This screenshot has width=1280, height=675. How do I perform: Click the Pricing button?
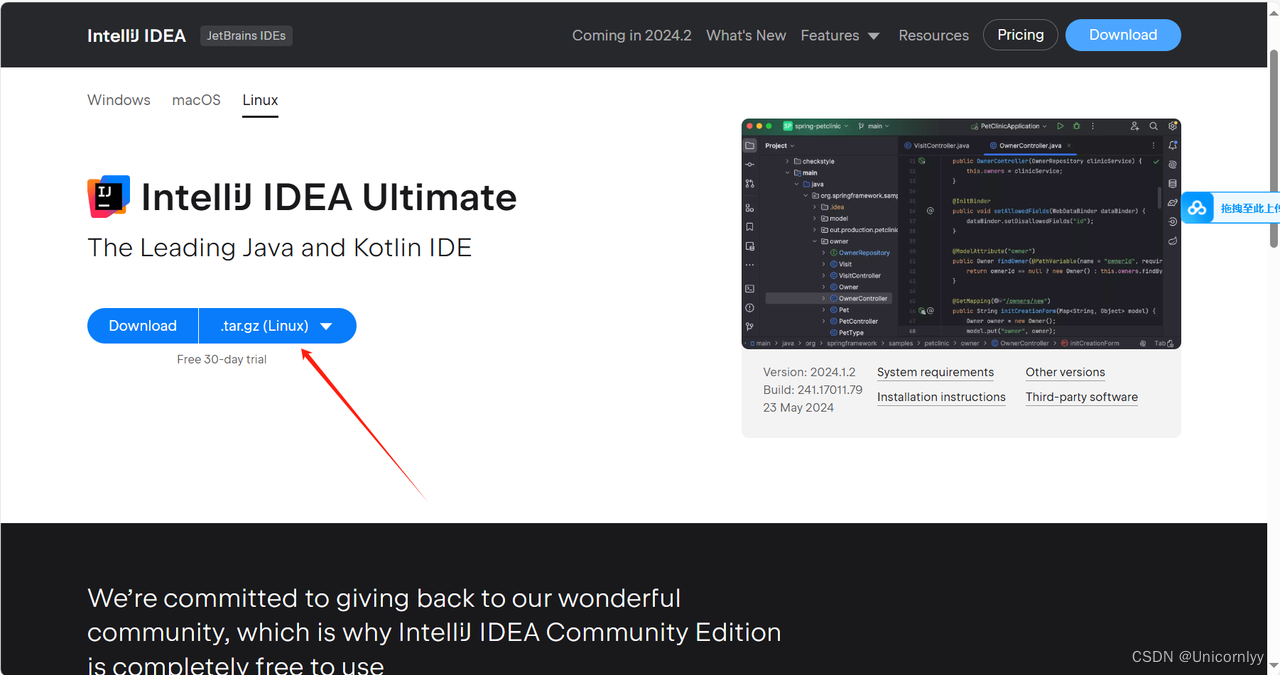1020,35
